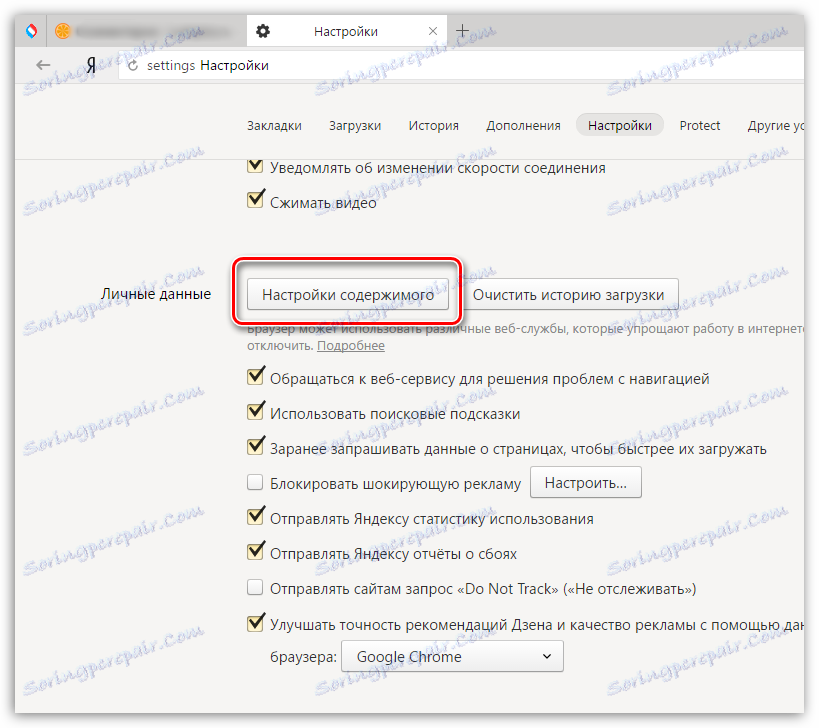Open the Дополнения section
The width and height of the screenshot is (819, 728).
tap(523, 125)
